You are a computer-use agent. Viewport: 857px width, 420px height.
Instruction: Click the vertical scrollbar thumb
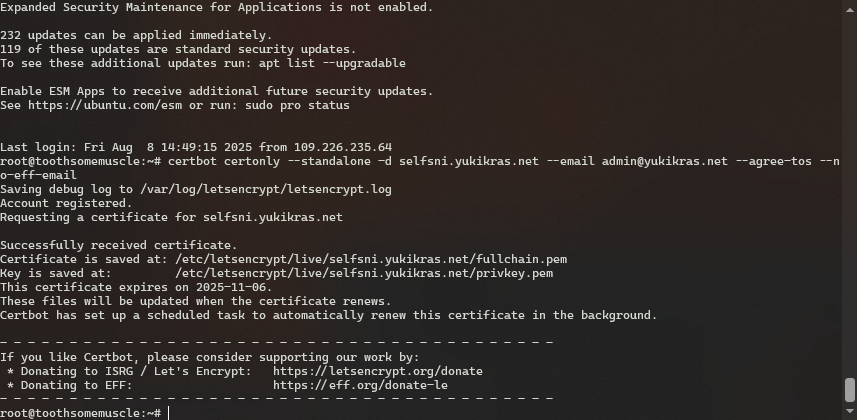tap(850, 390)
